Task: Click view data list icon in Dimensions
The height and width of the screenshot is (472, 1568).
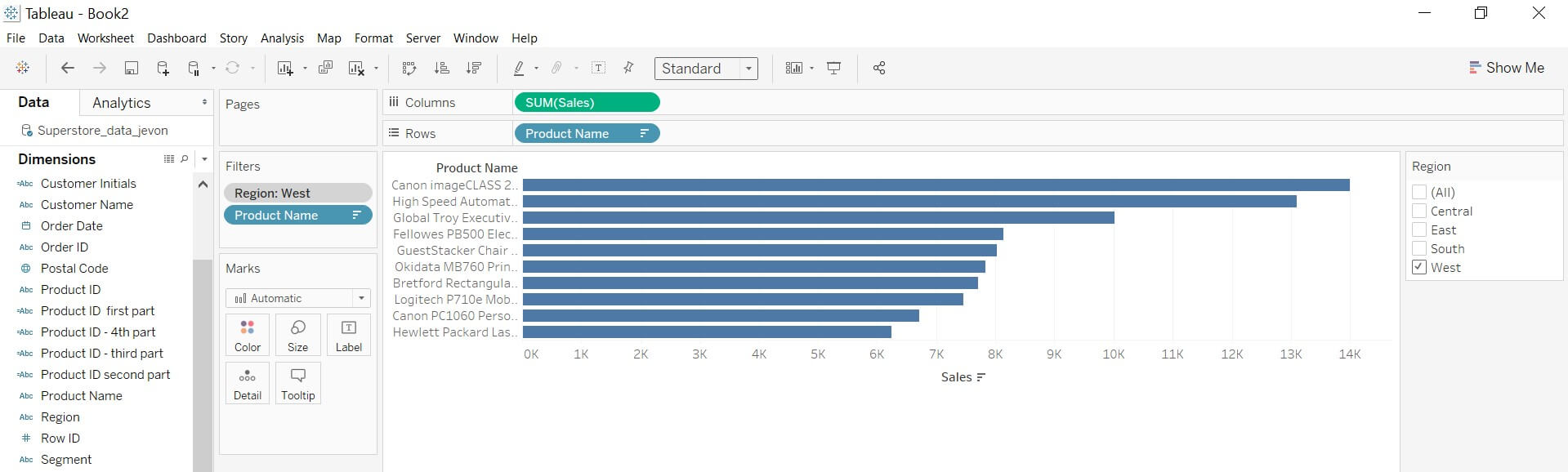Action: tap(169, 159)
